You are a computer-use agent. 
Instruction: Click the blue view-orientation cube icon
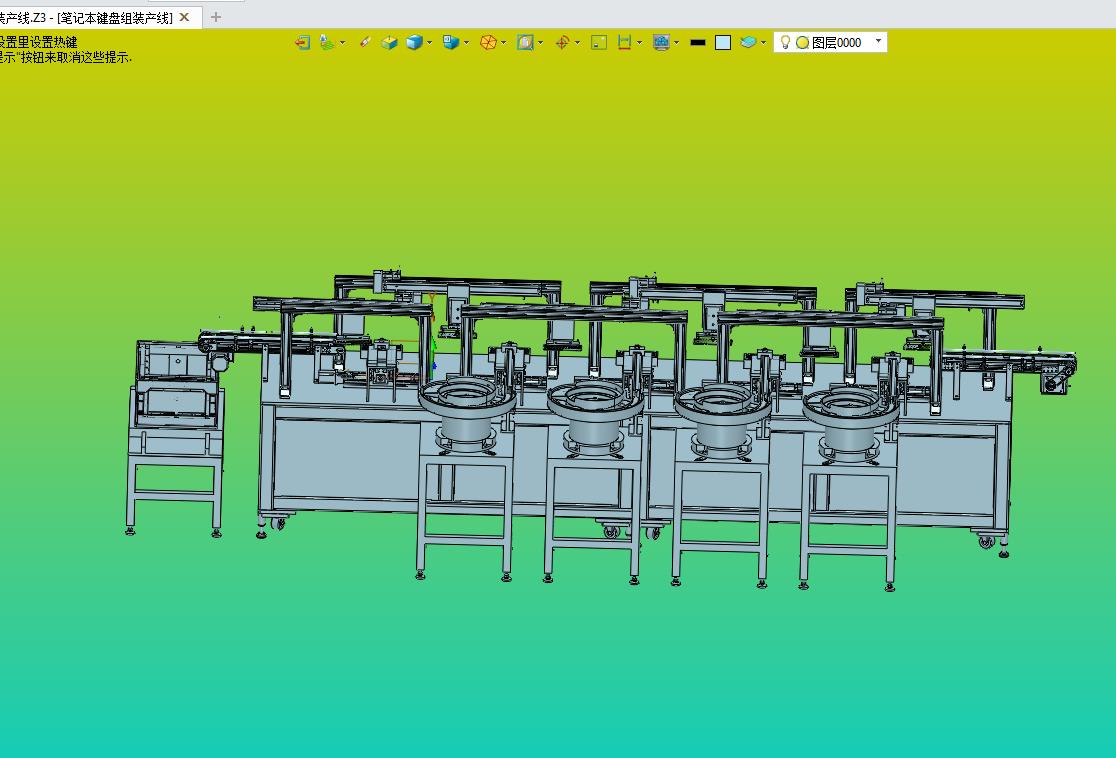[450, 42]
